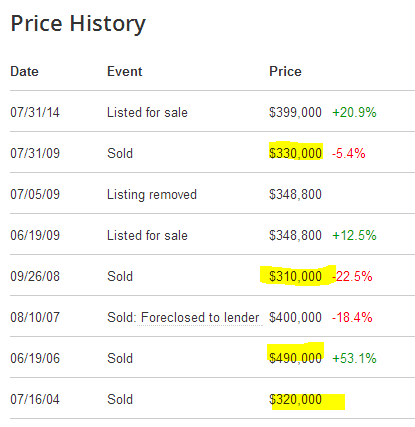
Task: Select the Price column header
Action: [x=285, y=71]
